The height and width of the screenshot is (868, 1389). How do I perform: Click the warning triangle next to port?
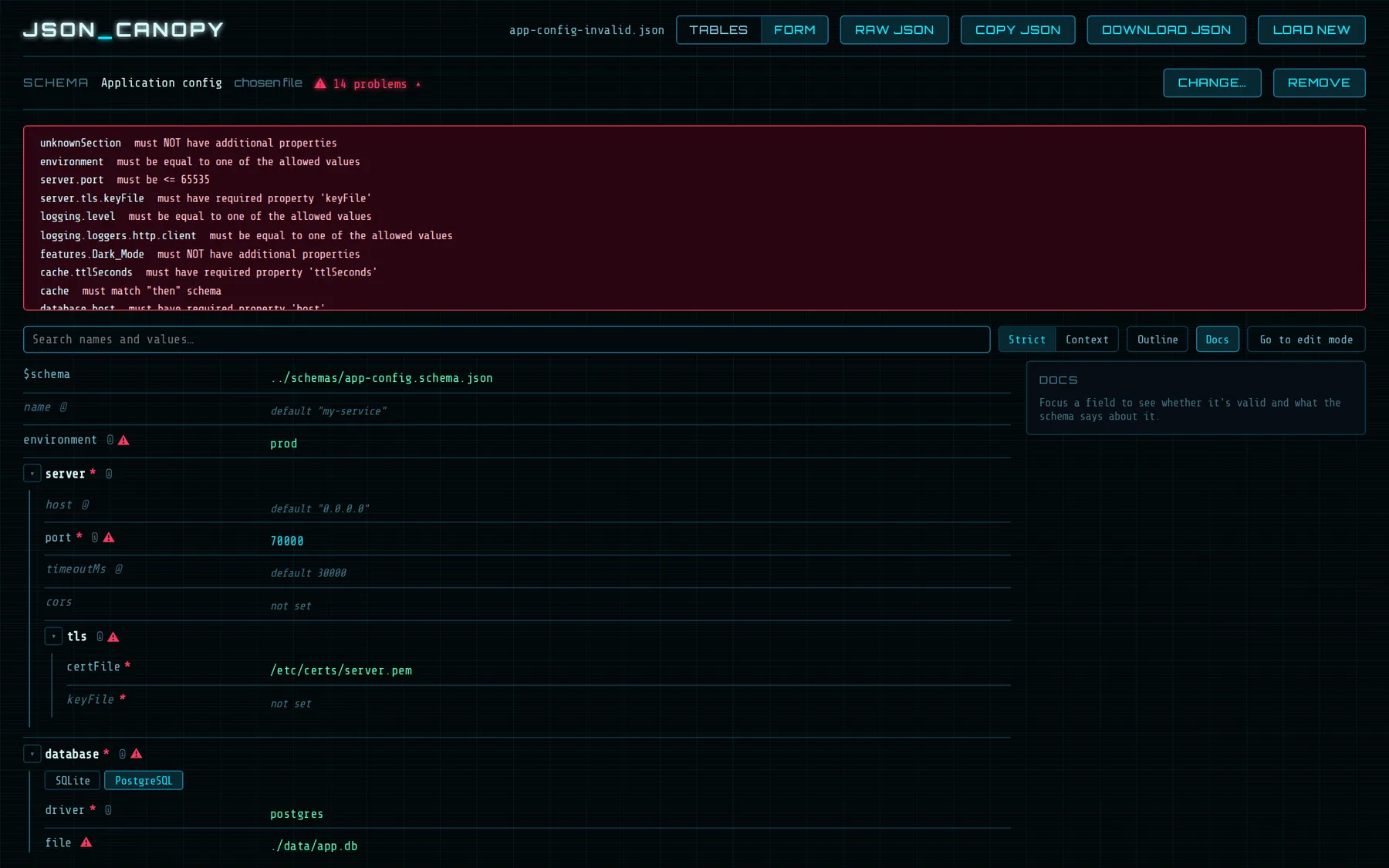click(109, 538)
